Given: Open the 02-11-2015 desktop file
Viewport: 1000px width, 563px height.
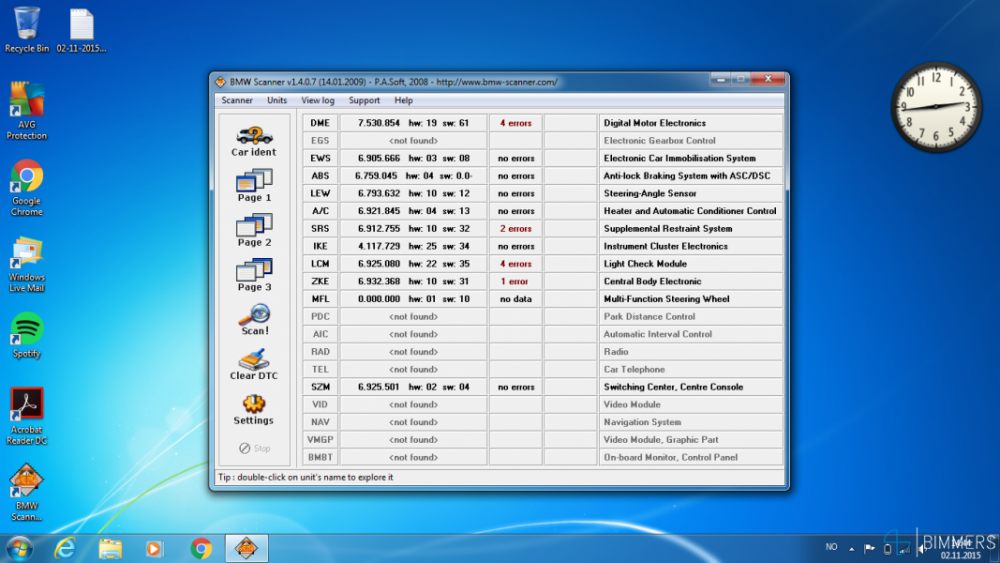Looking at the screenshot, I should (x=81, y=30).
